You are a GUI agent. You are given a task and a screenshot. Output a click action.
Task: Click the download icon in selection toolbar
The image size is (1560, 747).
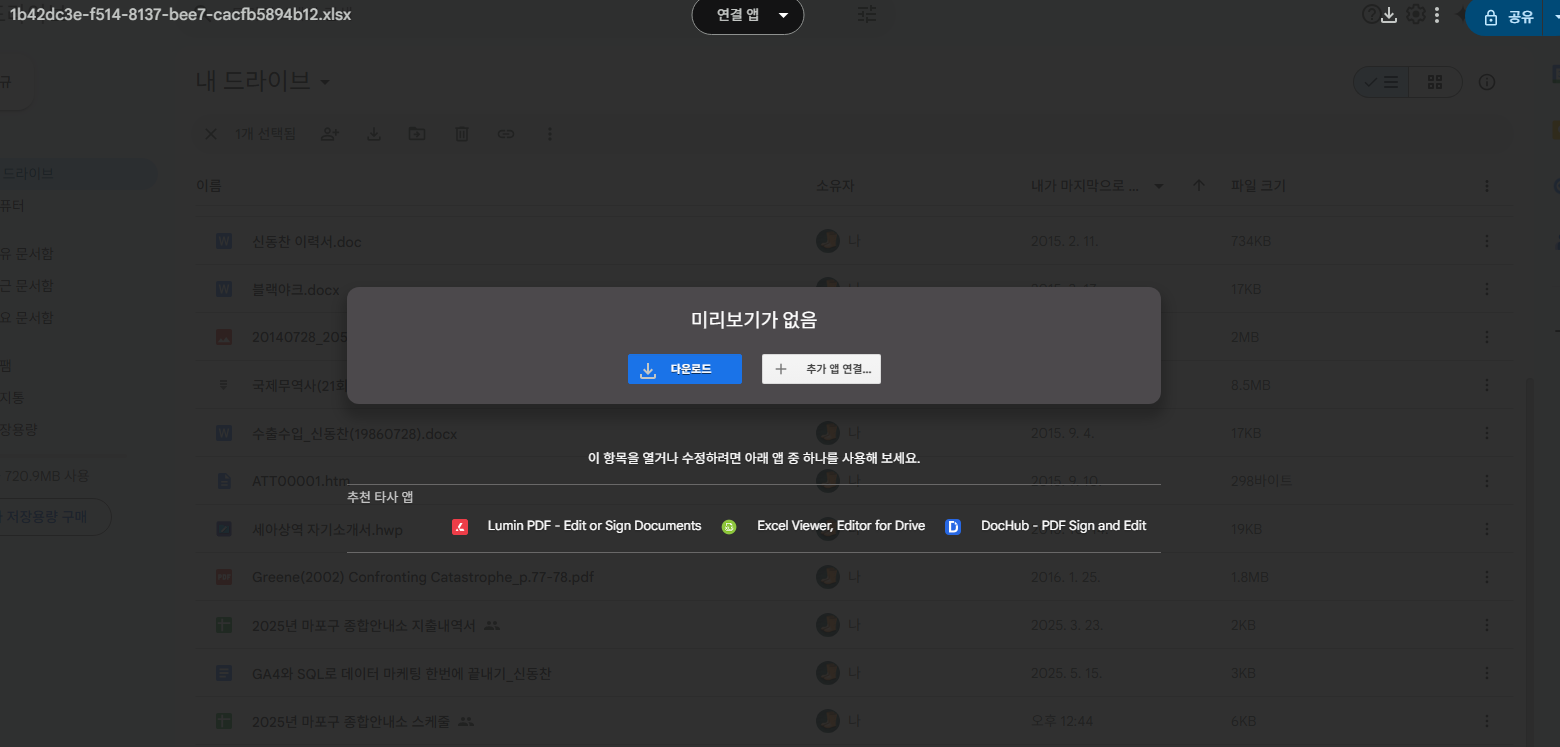[x=373, y=134]
